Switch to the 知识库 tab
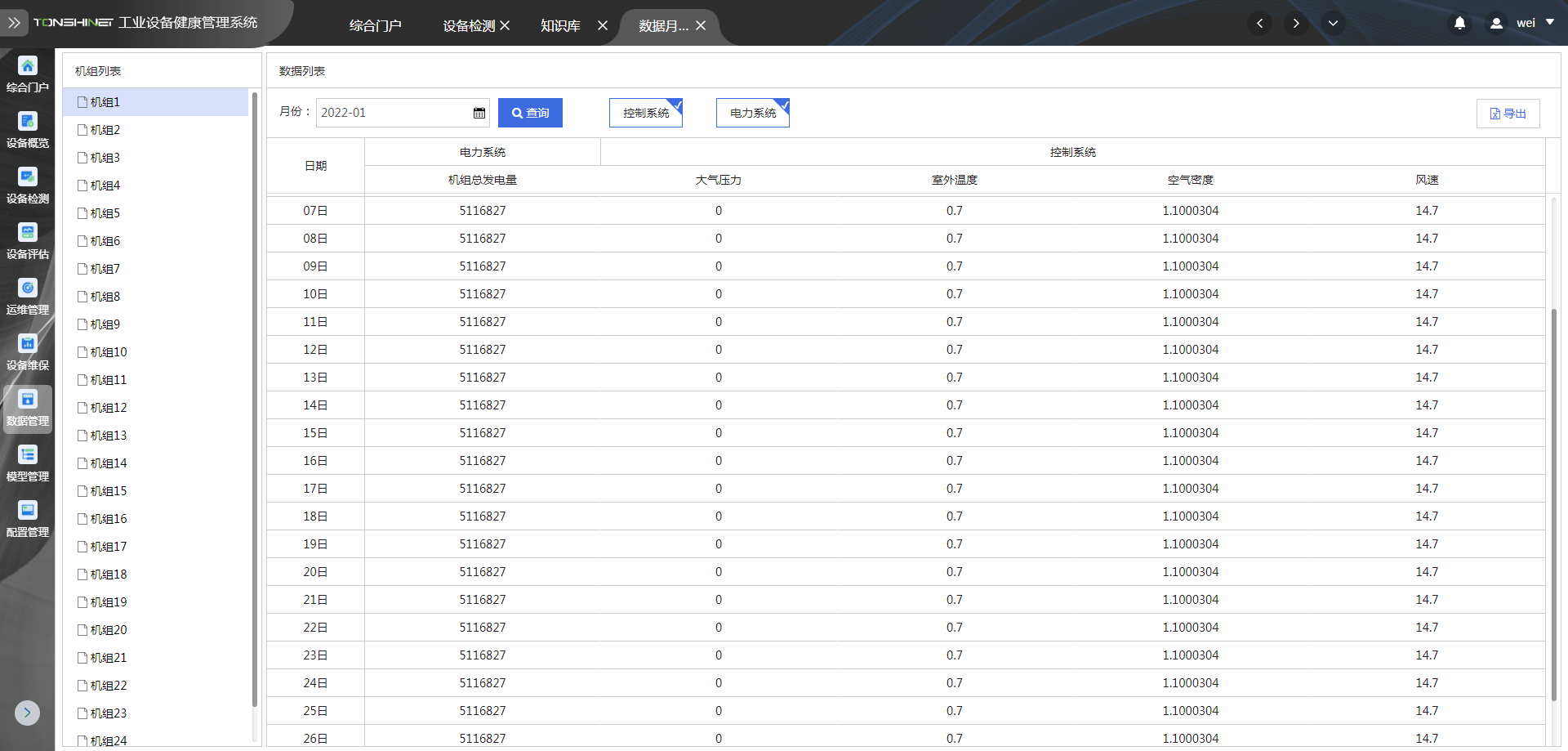Image resolution: width=1568 pixels, height=751 pixels. (560, 26)
